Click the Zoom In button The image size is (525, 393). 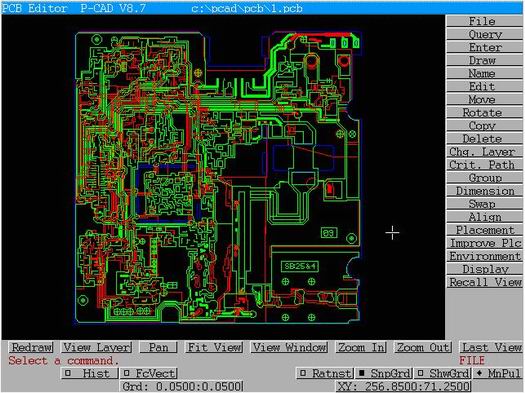(x=361, y=347)
